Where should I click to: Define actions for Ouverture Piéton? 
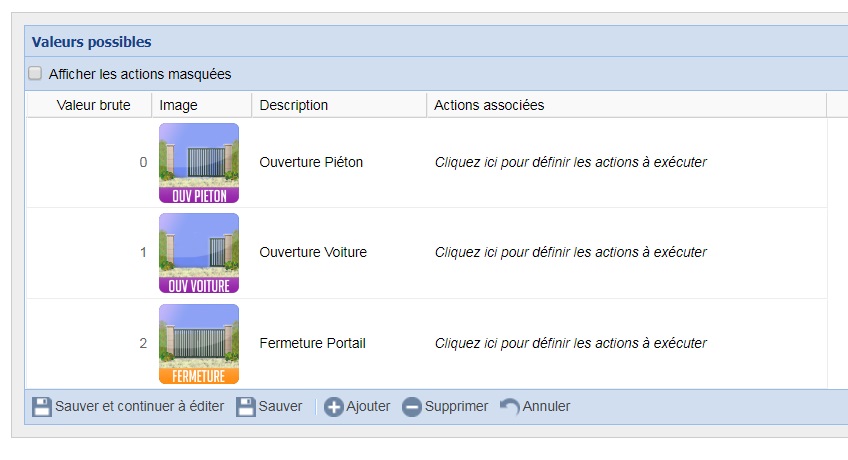(x=570, y=162)
